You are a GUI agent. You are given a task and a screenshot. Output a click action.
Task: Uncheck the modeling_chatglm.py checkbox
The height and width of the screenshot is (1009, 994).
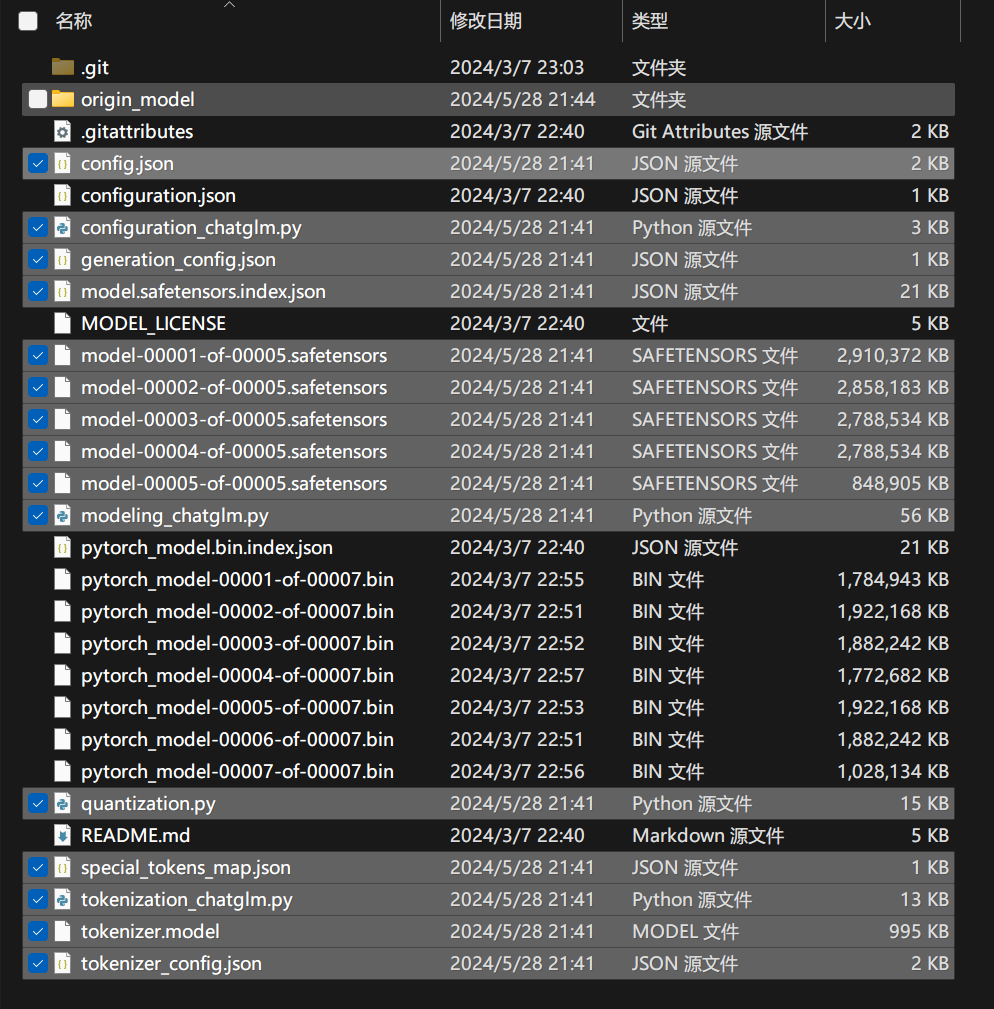click(x=38, y=515)
